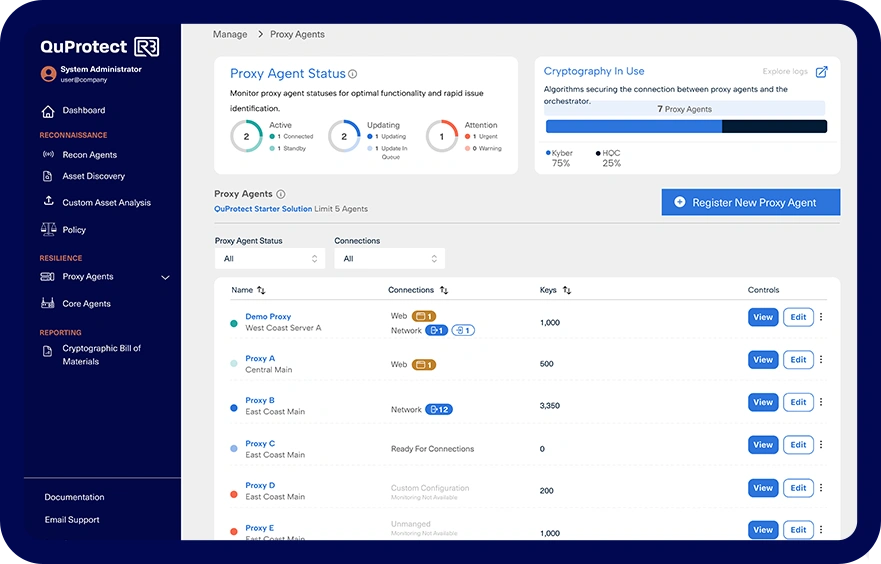Image resolution: width=881 pixels, height=564 pixels.
Task: Click the QuProtect R3 logo icon
Action: (x=147, y=47)
